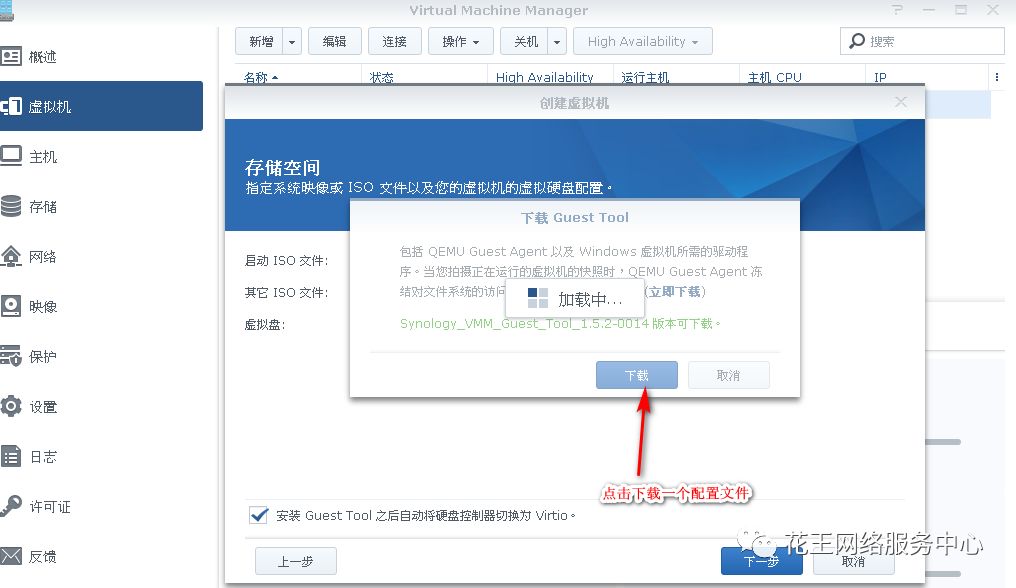Image resolution: width=1016 pixels, height=588 pixels.
Task: Open the 设置 settings gear icon
Action: point(10,406)
